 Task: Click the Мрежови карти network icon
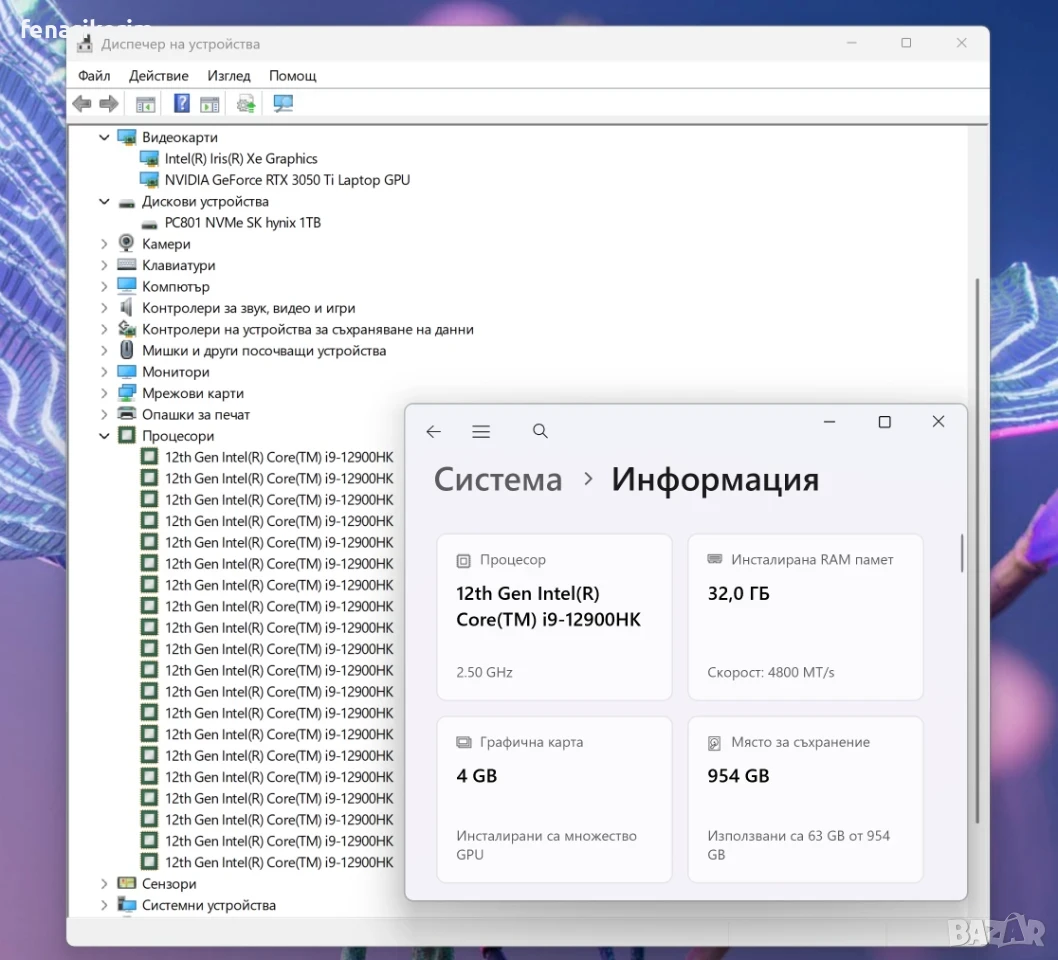coord(126,393)
